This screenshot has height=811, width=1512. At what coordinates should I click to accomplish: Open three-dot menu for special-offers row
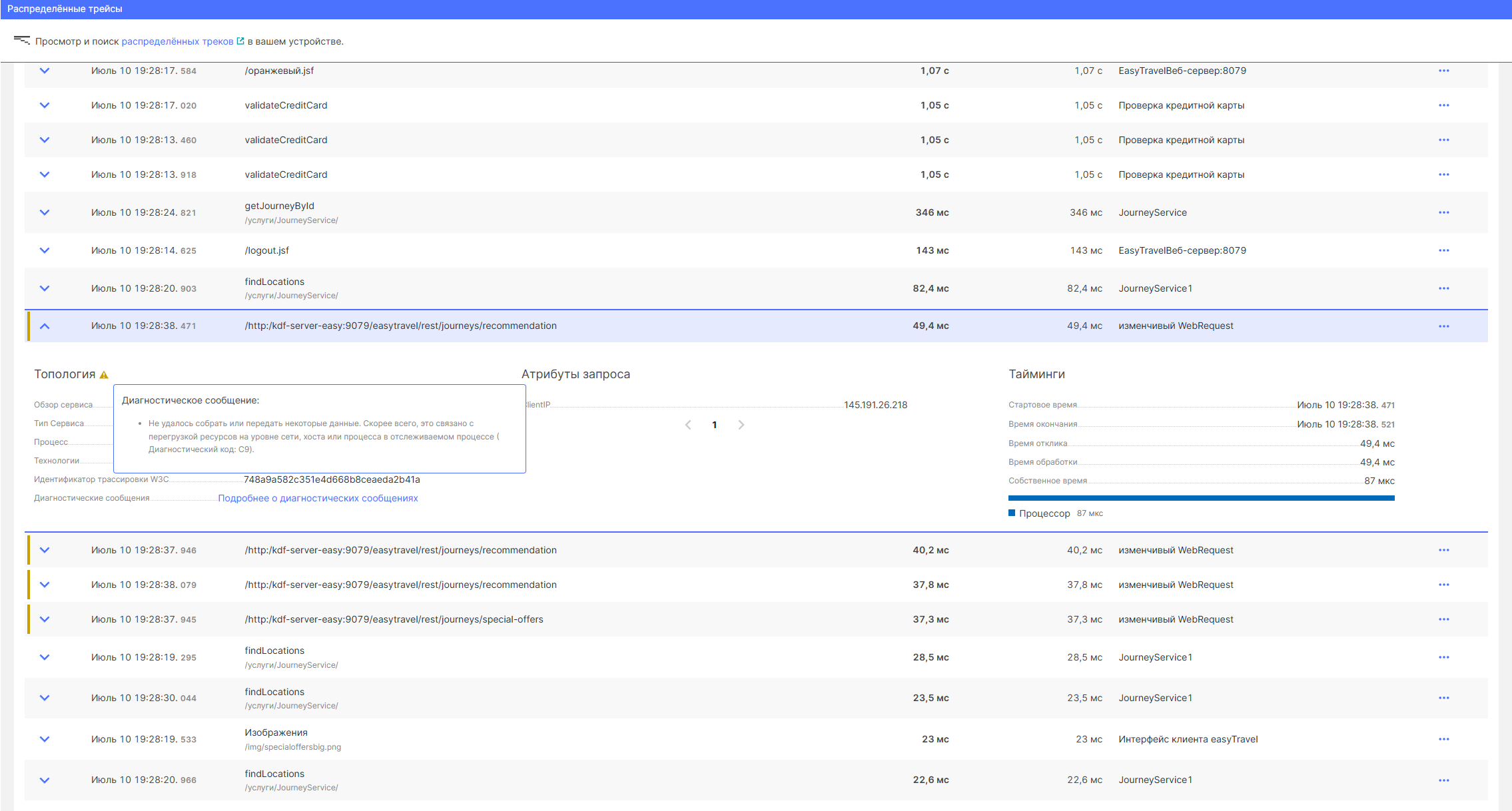1443,619
